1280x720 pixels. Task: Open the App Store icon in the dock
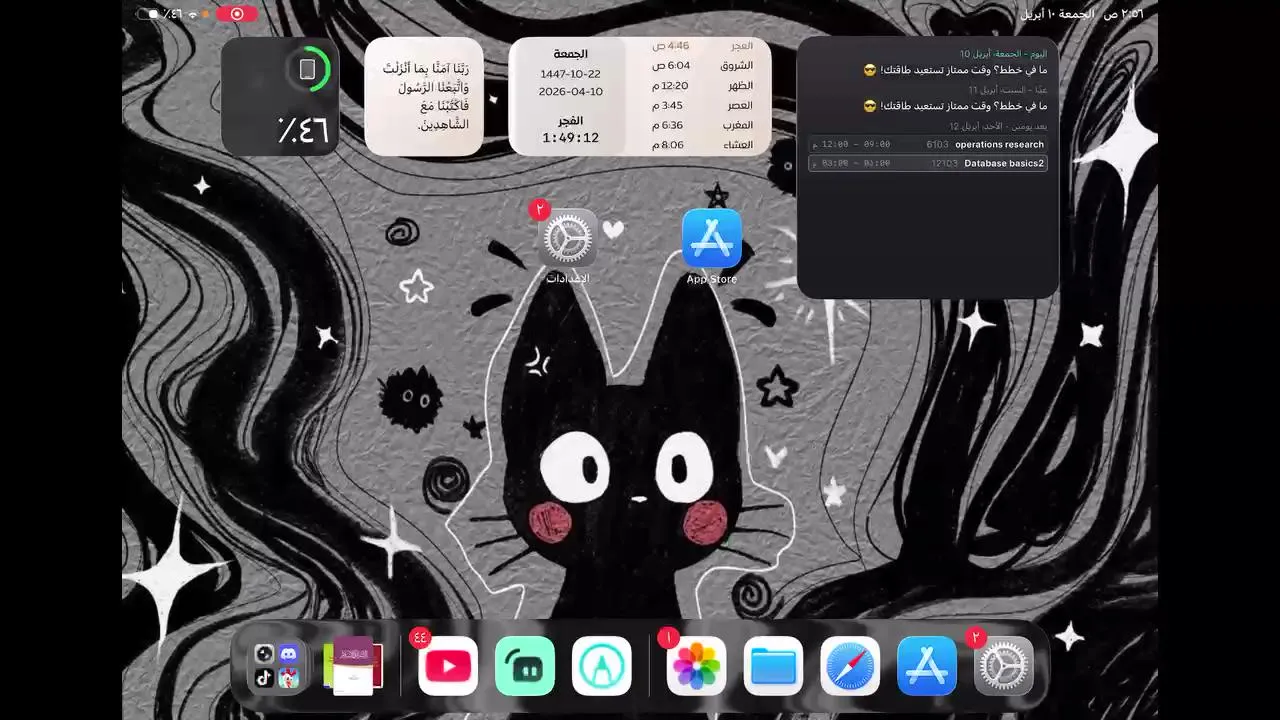(x=927, y=666)
